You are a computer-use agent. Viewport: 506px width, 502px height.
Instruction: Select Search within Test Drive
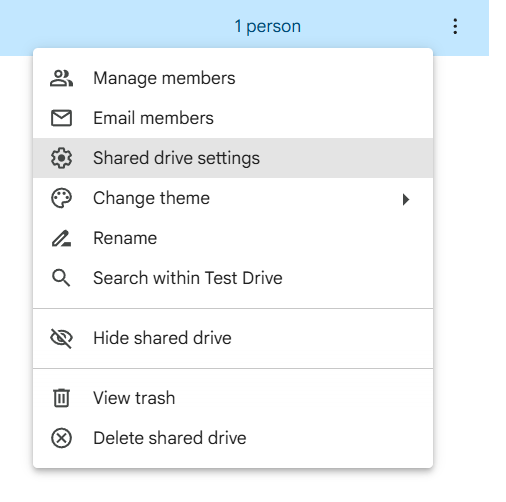(233, 278)
